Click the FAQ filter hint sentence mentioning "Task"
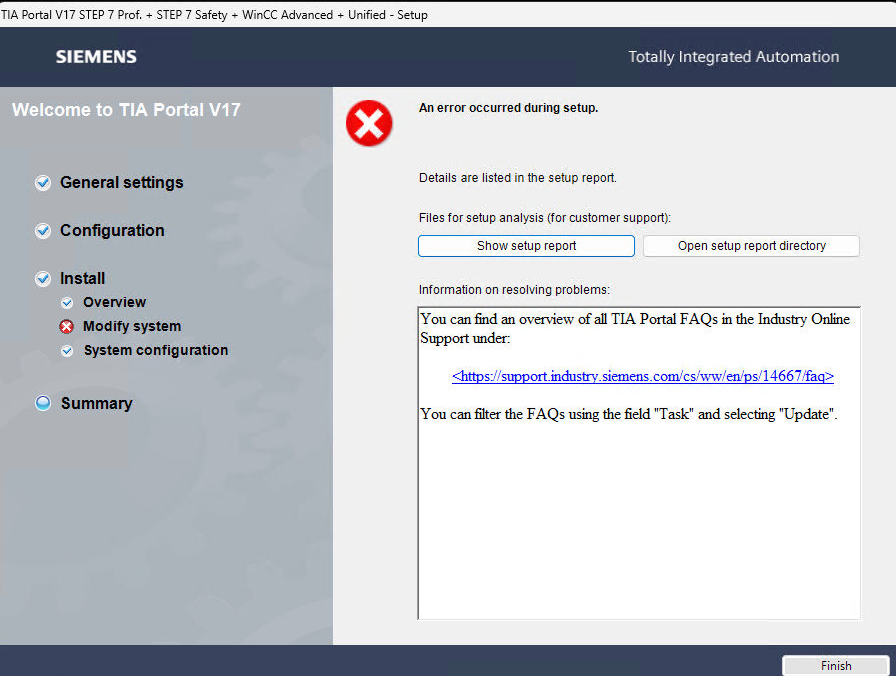Viewport: 896px width, 676px height. (x=629, y=414)
